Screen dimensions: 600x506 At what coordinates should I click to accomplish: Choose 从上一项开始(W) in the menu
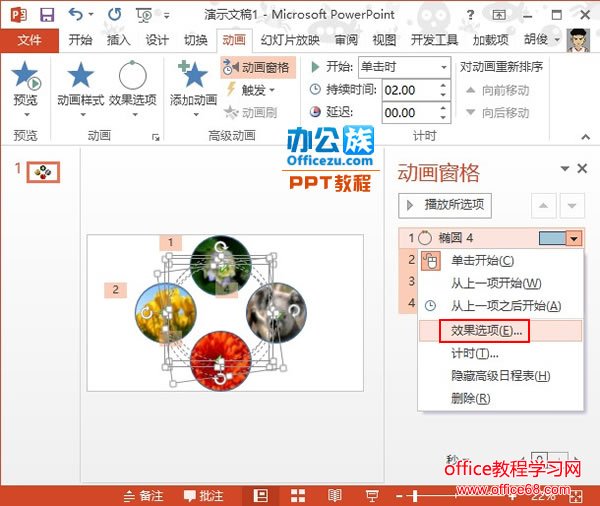501,283
